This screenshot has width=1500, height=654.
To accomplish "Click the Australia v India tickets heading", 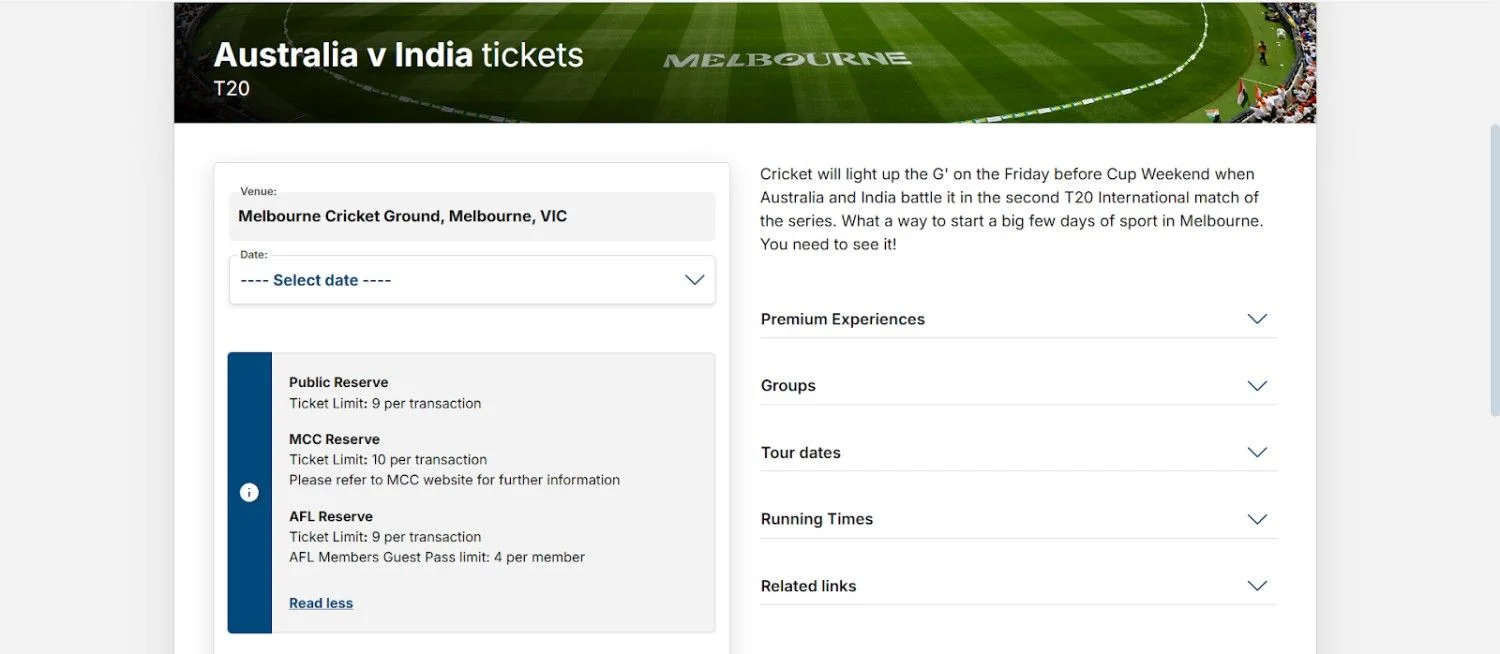I will pos(396,54).
